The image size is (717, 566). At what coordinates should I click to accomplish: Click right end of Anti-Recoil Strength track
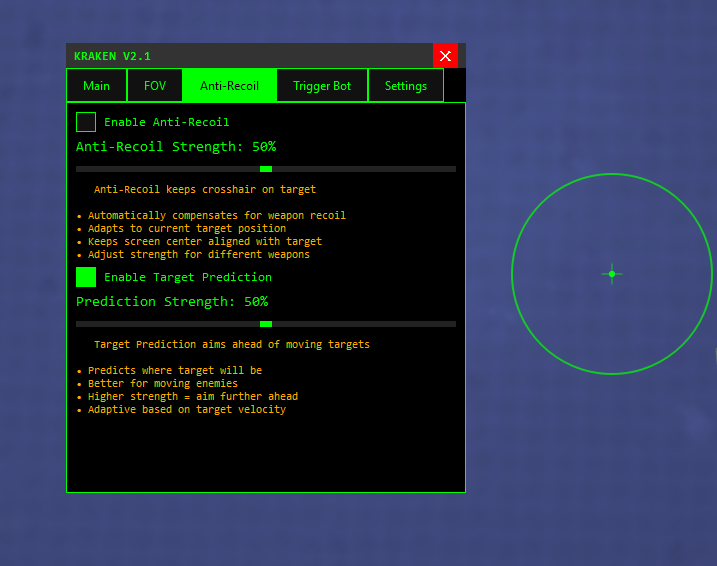452,169
